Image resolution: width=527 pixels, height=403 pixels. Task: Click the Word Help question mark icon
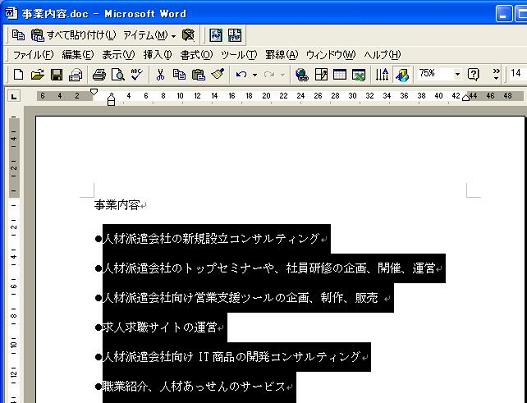pyautogui.click(x=473, y=74)
